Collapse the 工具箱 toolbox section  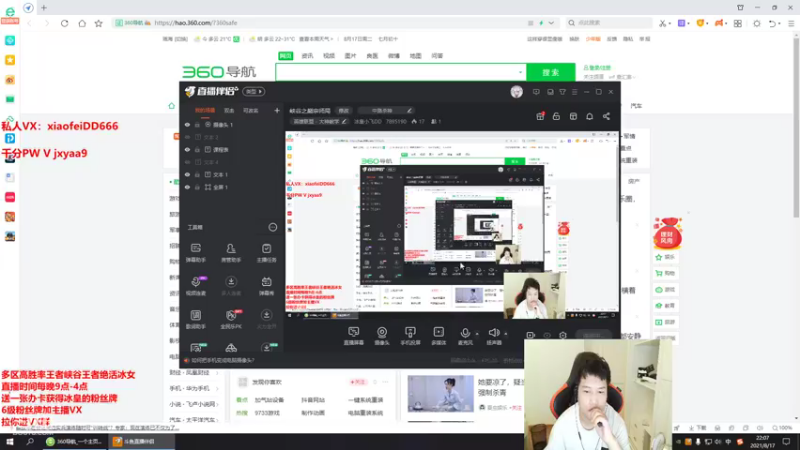[273, 228]
